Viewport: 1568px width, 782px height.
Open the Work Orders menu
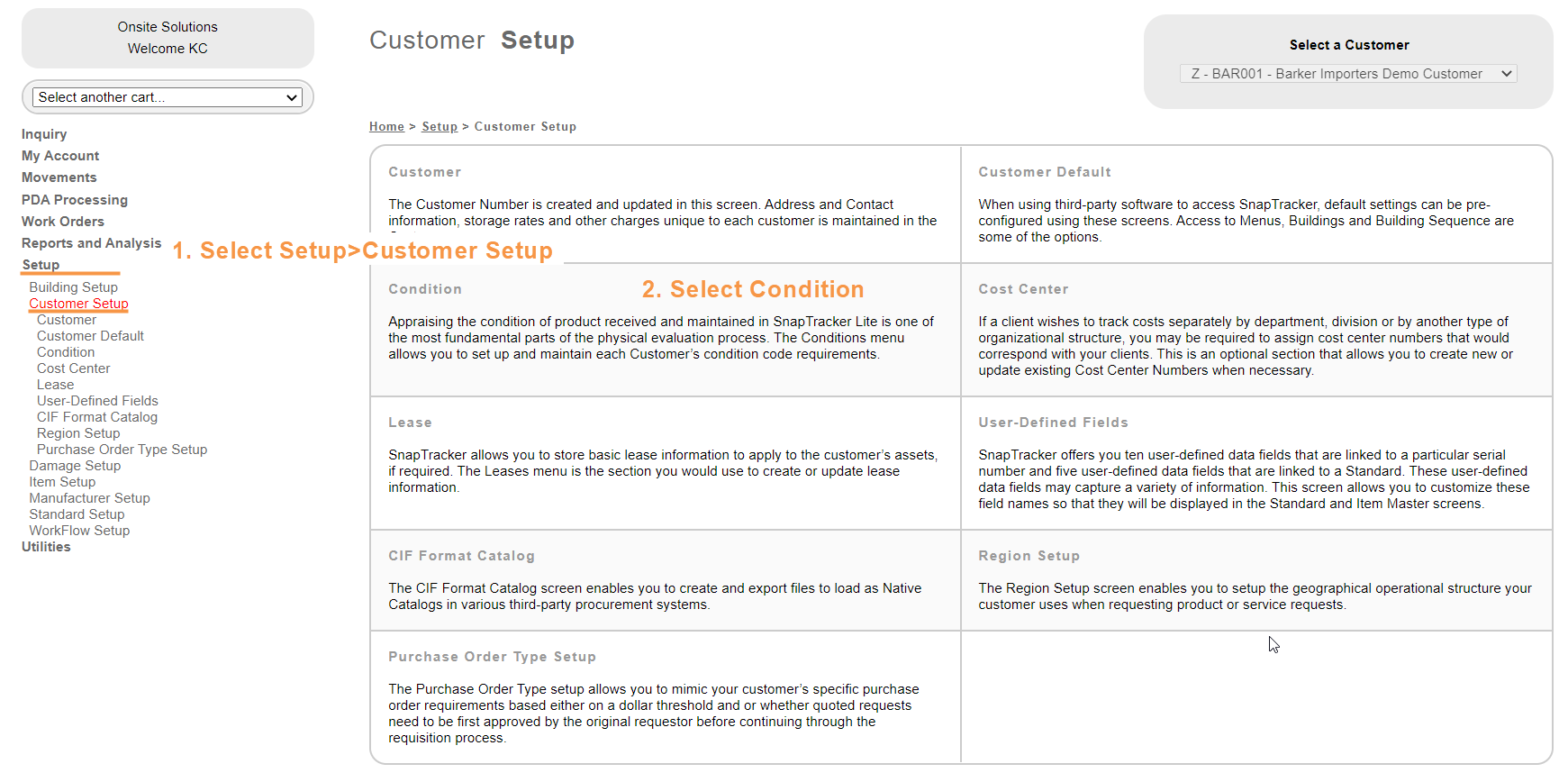tap(63, 222)
